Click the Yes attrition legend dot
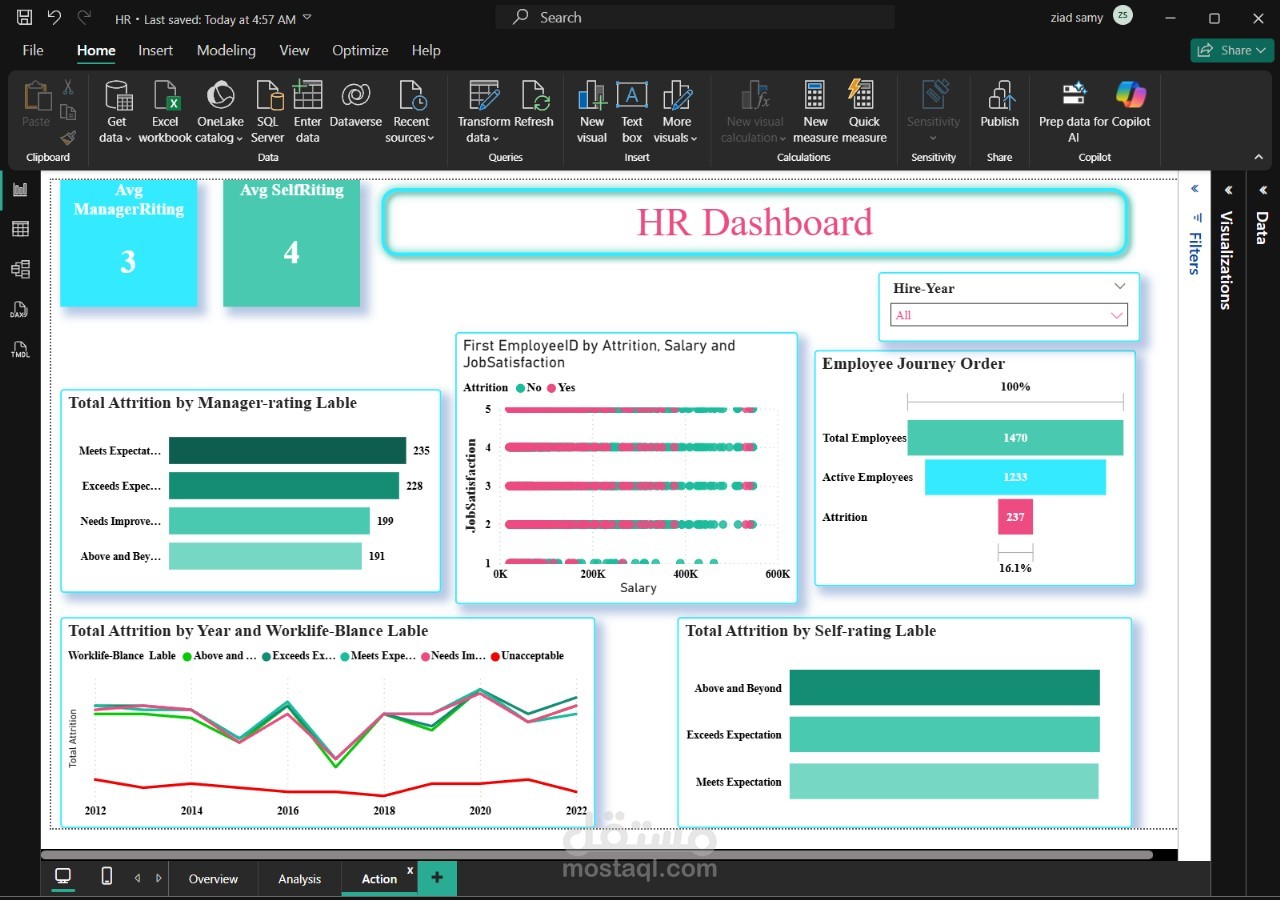Screen dimensions: 1280x900 551,388
